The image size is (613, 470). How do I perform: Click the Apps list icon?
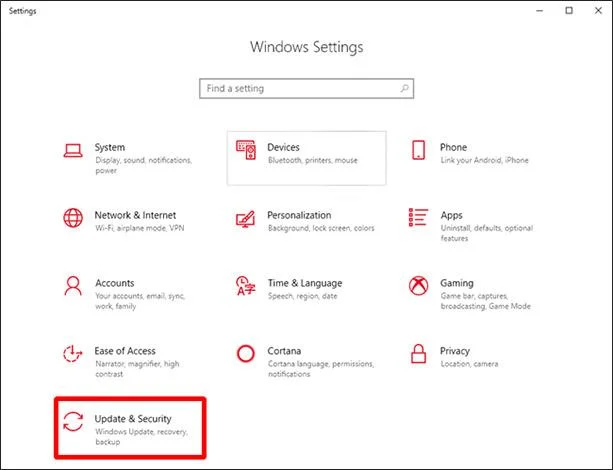pos(418,217)
